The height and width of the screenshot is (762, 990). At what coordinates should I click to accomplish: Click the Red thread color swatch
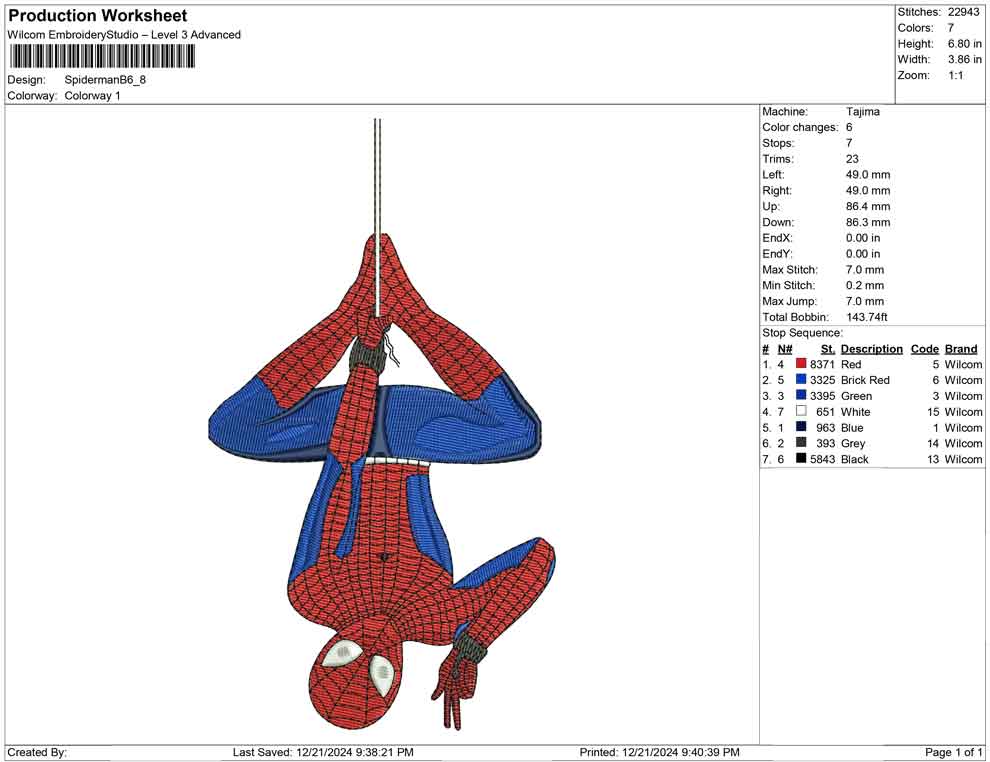pyautogui.click(x=801, y=364)
